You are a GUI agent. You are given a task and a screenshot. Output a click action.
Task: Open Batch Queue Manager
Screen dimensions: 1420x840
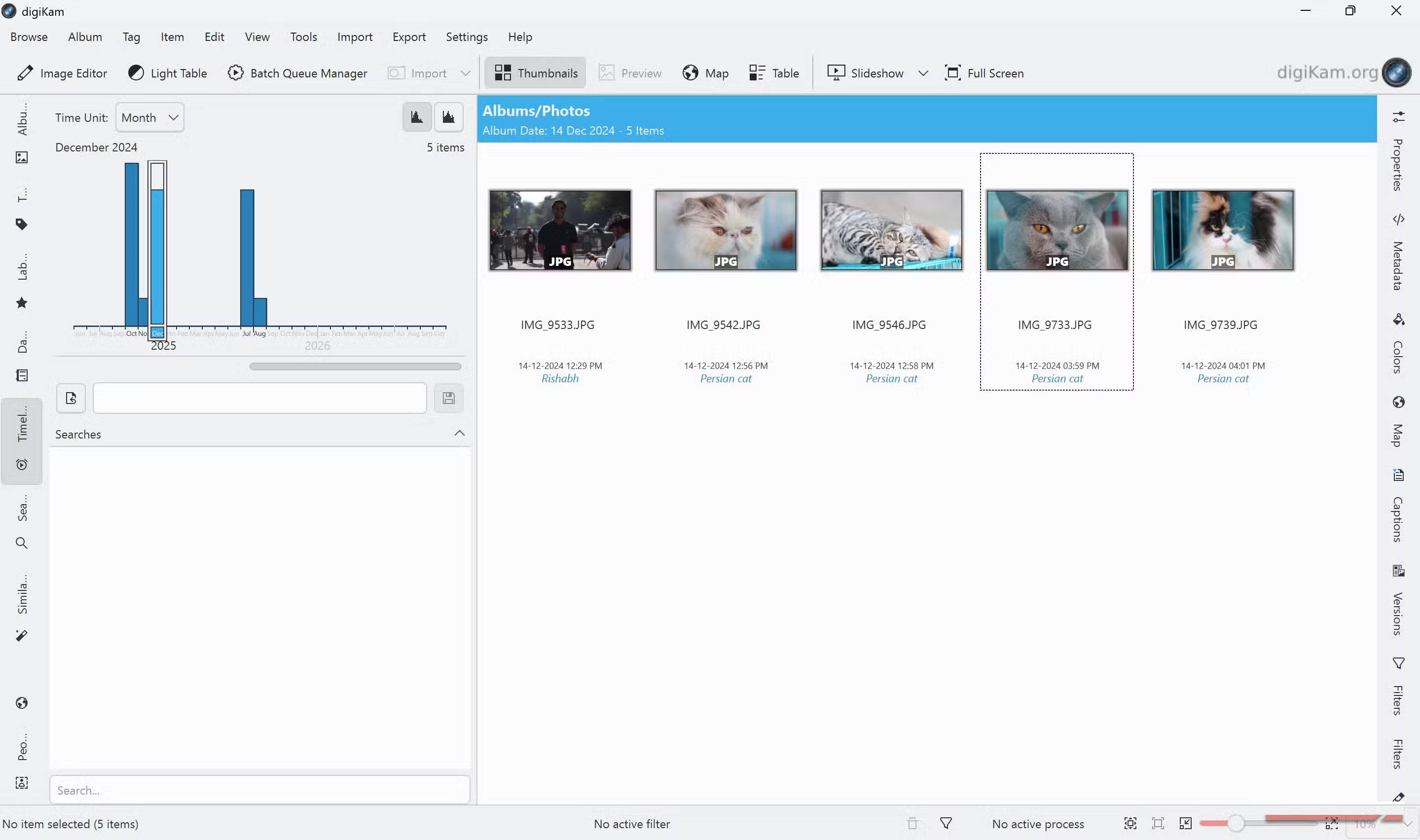pos(297,73)
